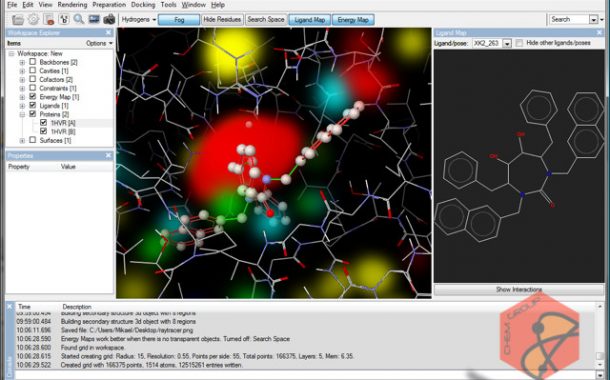
Task: Enable the Backbones checkbox
Action: (x=33, y=62)
